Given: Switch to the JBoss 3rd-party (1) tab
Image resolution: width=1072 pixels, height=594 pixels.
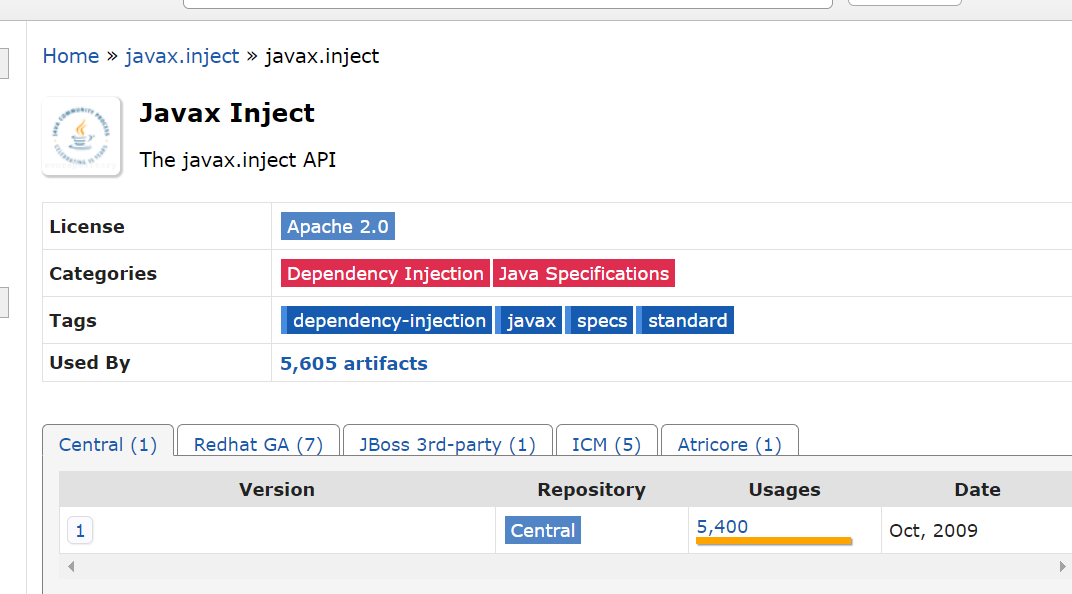Looking at the screenshot, I should click(448, 444).
